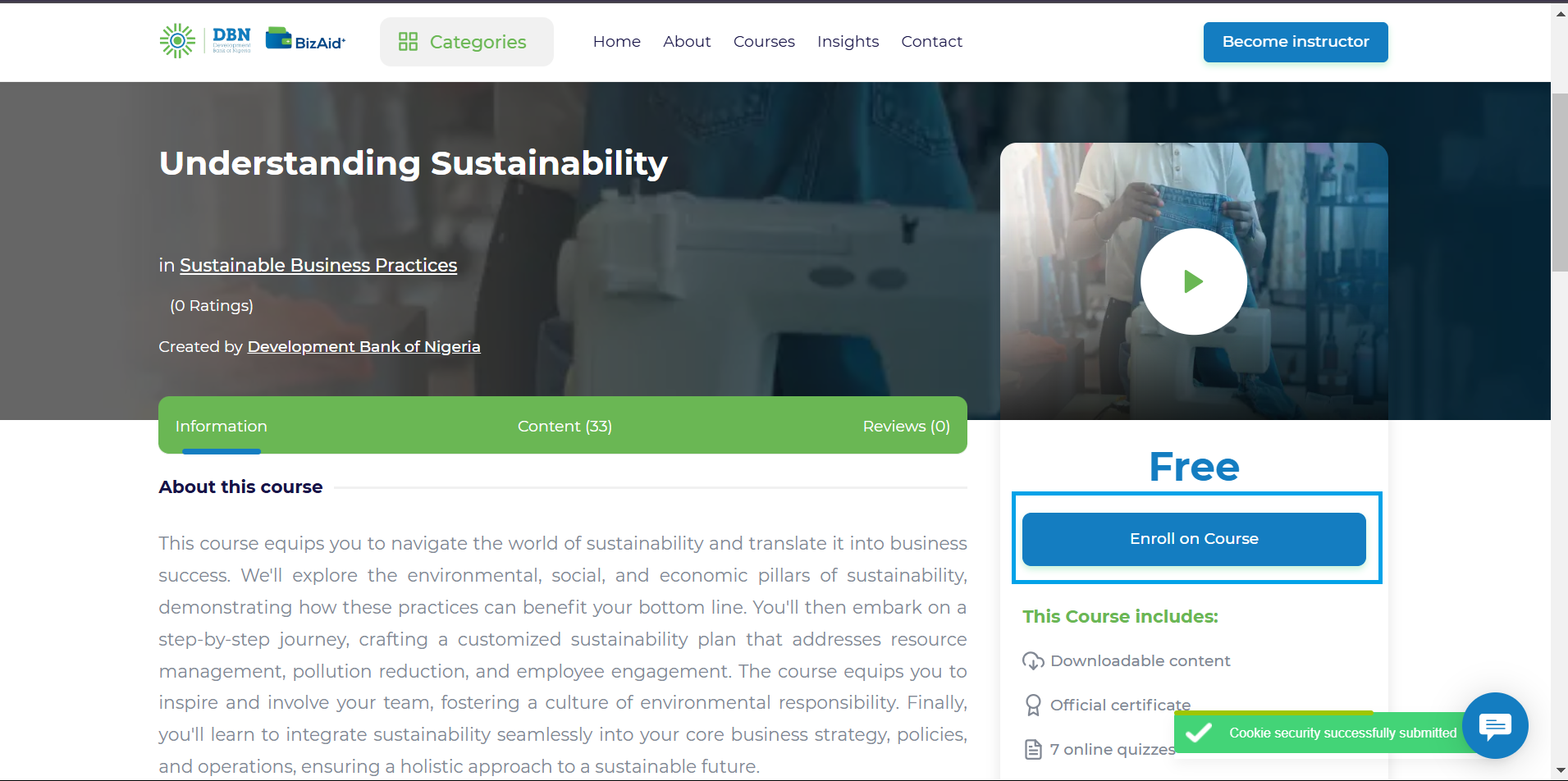Click the Categories grid icon
This screenshot has width=1568, height=781.
click(408, 42)
